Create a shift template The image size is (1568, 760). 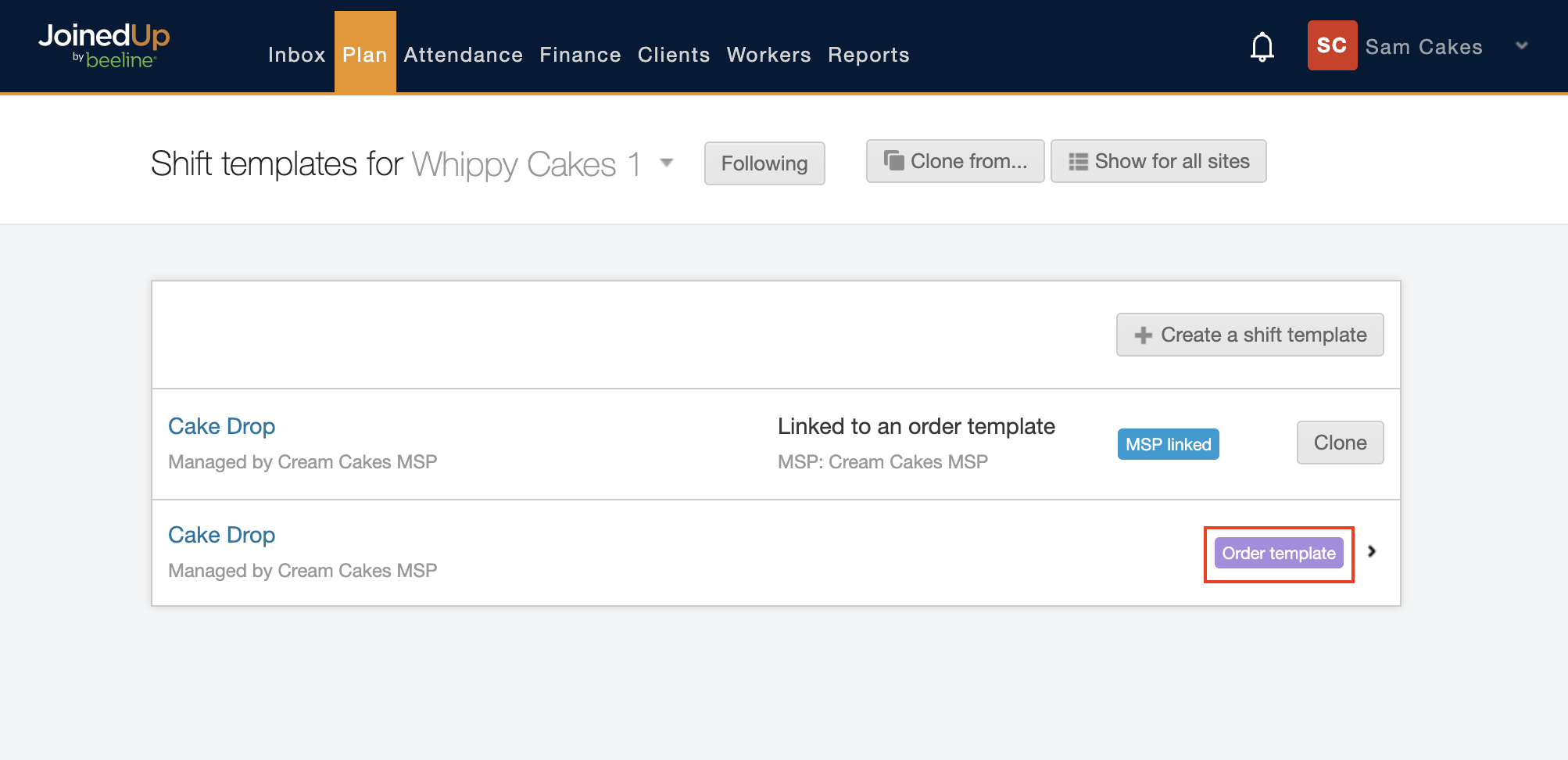[1249, 335]
